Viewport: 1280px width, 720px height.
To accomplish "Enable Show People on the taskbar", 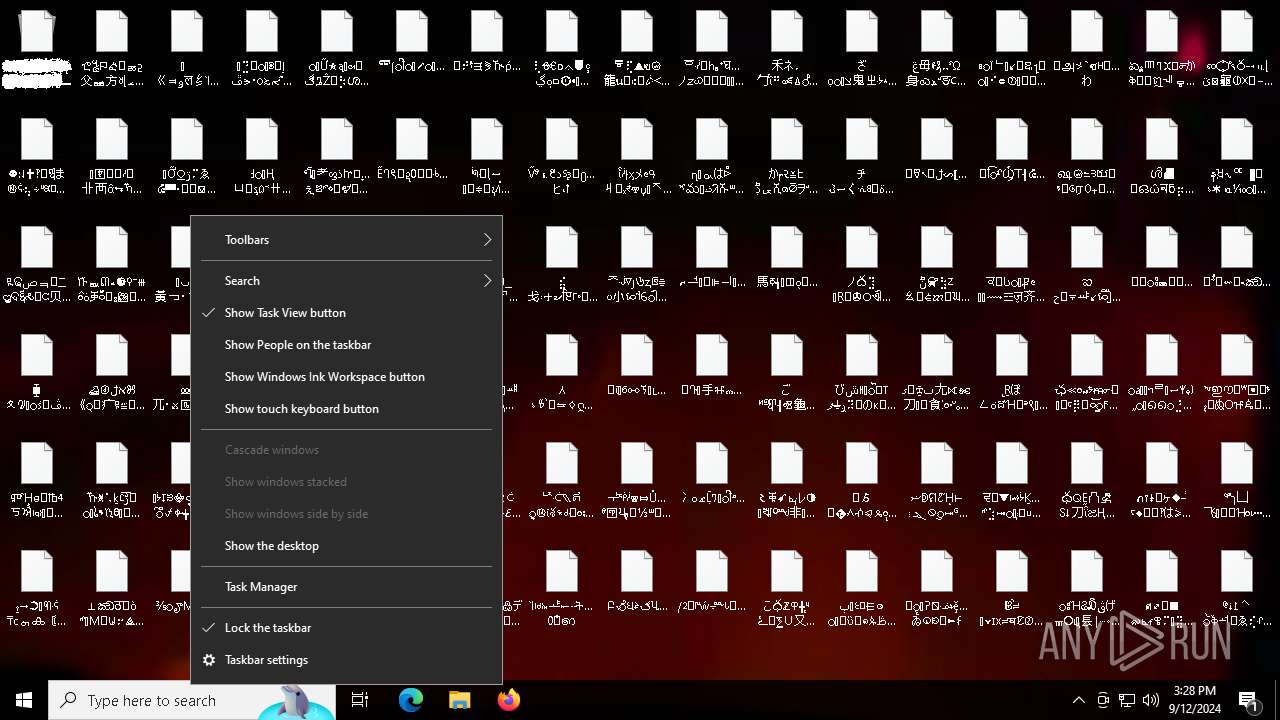I will coord(346,345).
